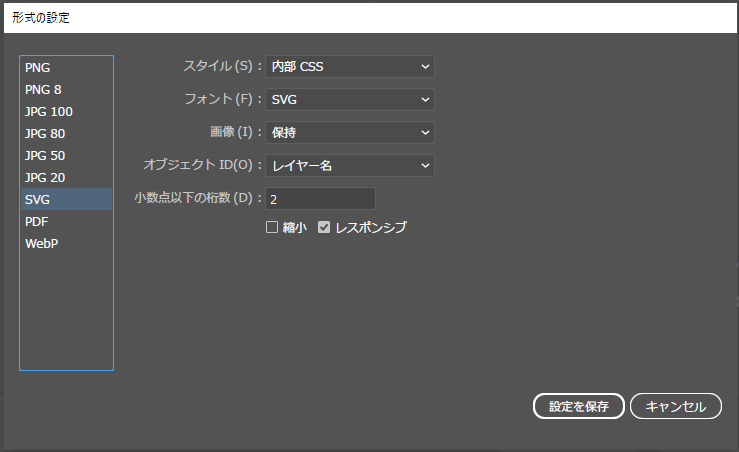Expand the フォント dropdown set to SVG
The height and width of the screenshot is (452, 739).
349,100
